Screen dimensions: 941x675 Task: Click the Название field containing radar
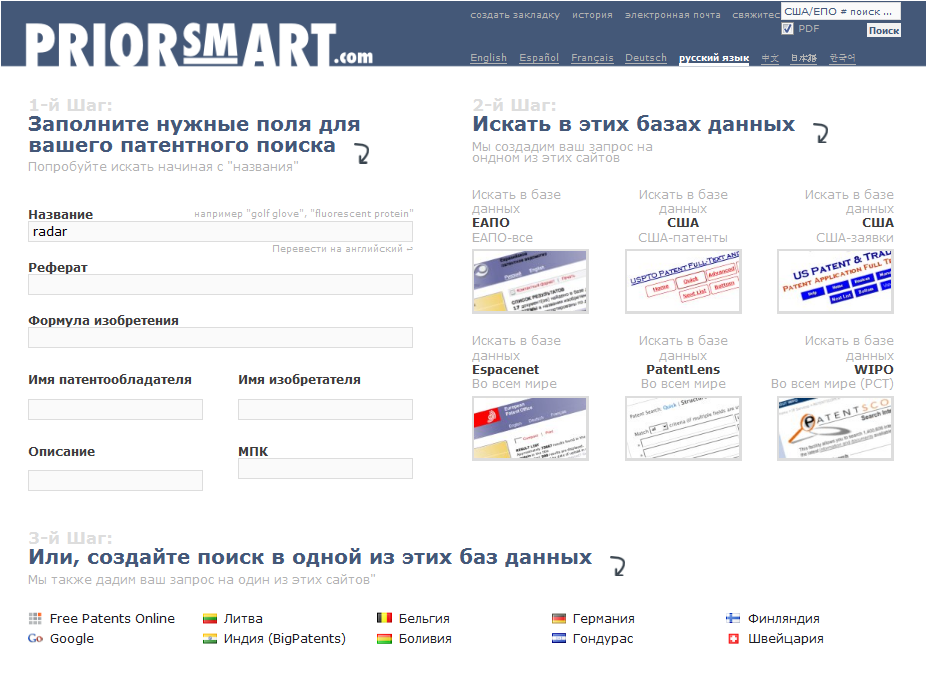pos(220,232)
